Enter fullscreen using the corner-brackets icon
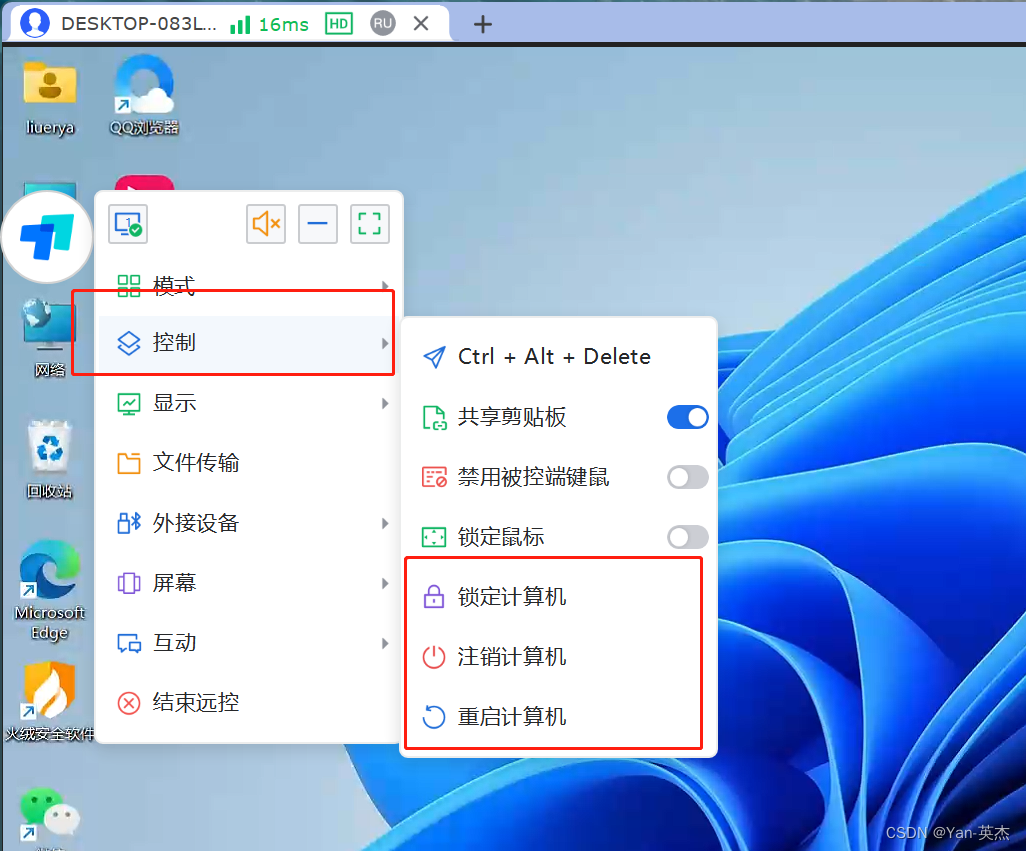 pos(370,224)
